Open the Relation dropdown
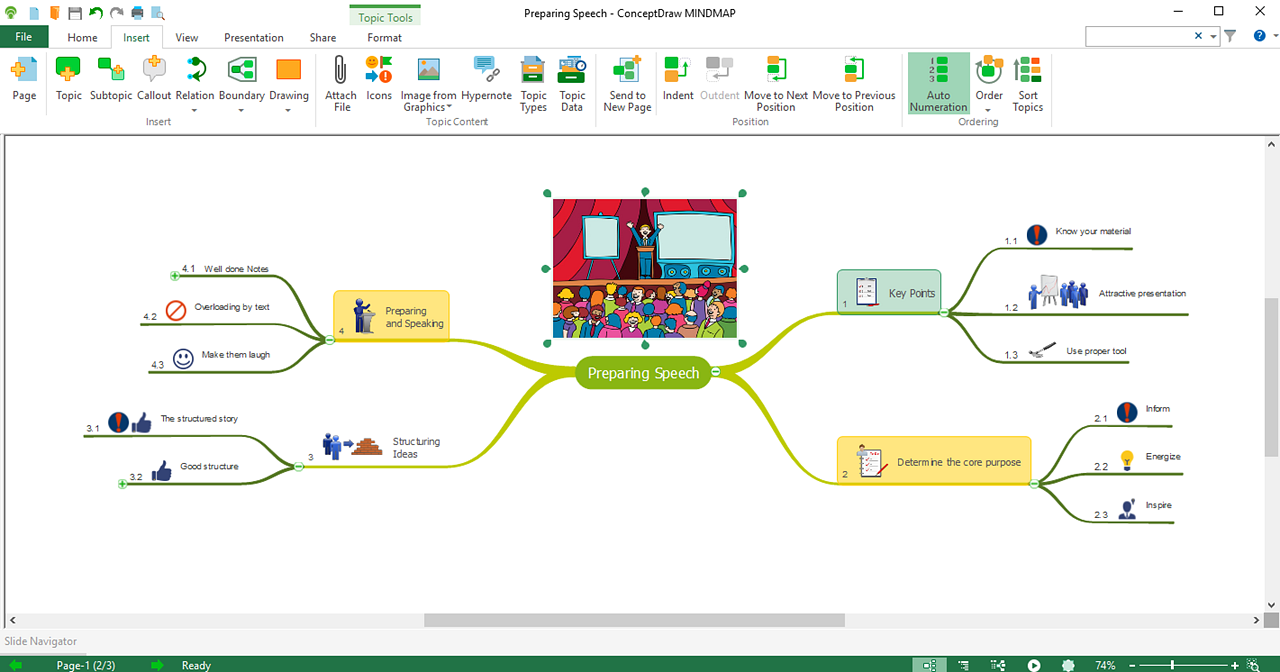Viewport: 1280px width, 672px height. click(x=195, y=110)
